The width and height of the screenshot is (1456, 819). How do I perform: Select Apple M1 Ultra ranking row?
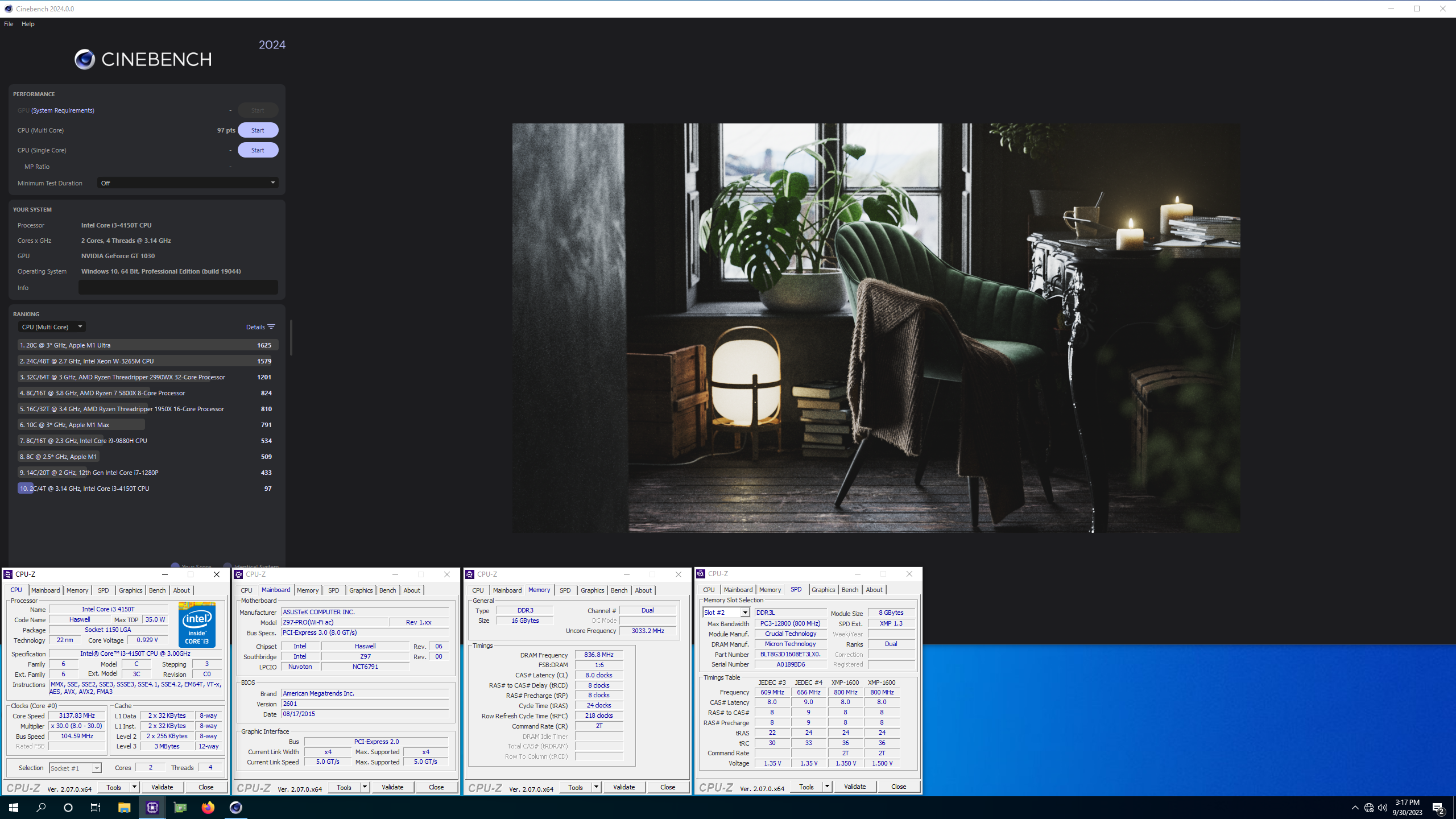click(148, 345)
